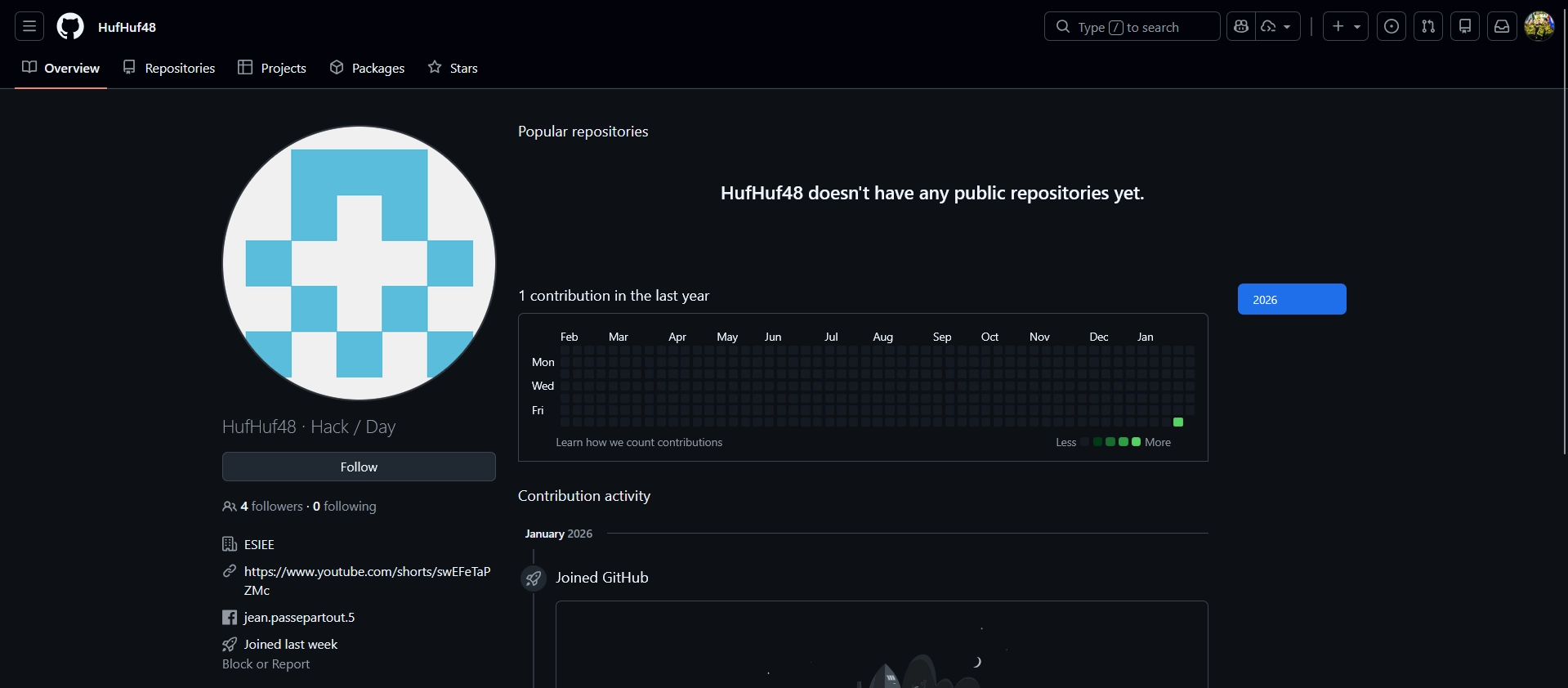Follow the user HufHuf48
Screen dimensions: 1568x688
click(359, 467)
